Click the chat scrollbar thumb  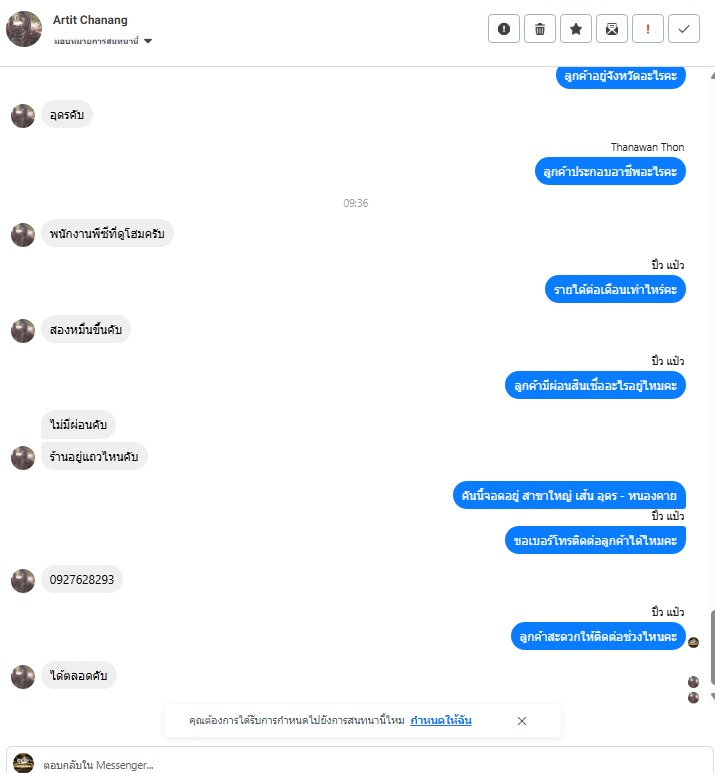(x=712, y=647)
